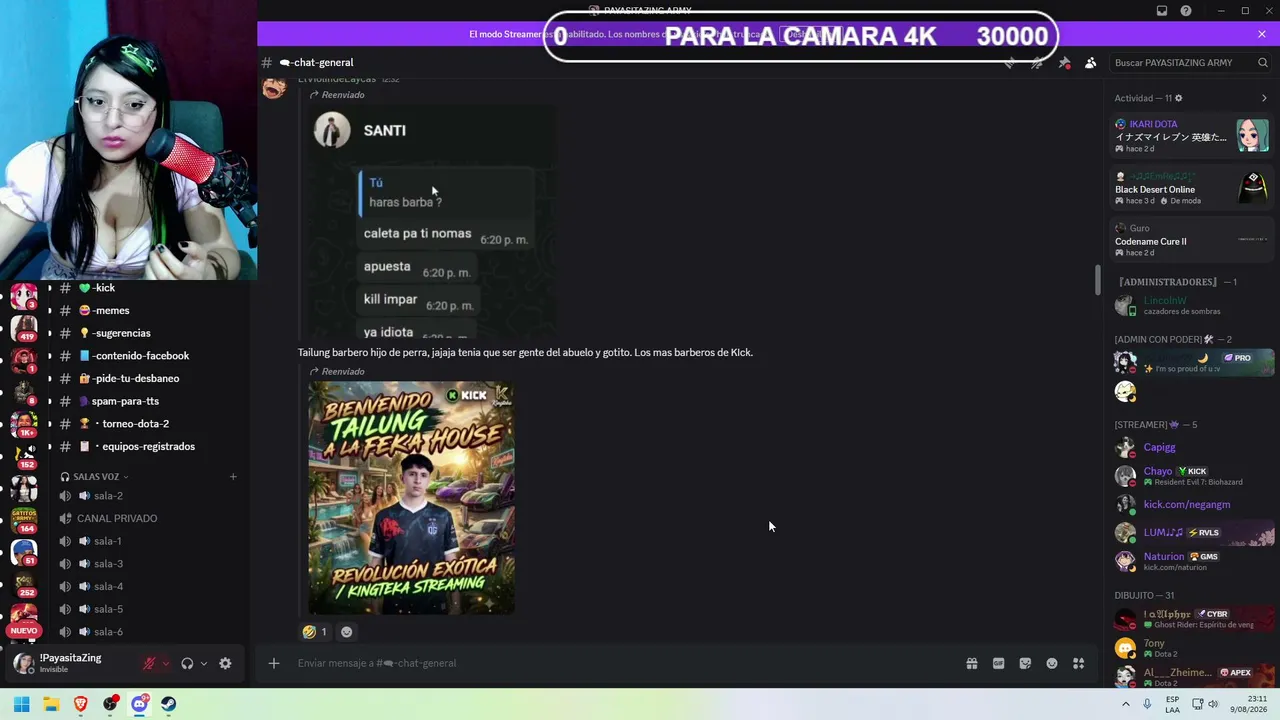Image resolution: width=1280 pixels, height=720 pixels.
Task: Join the sala-1 voice channel
Action: click(147, 541)
